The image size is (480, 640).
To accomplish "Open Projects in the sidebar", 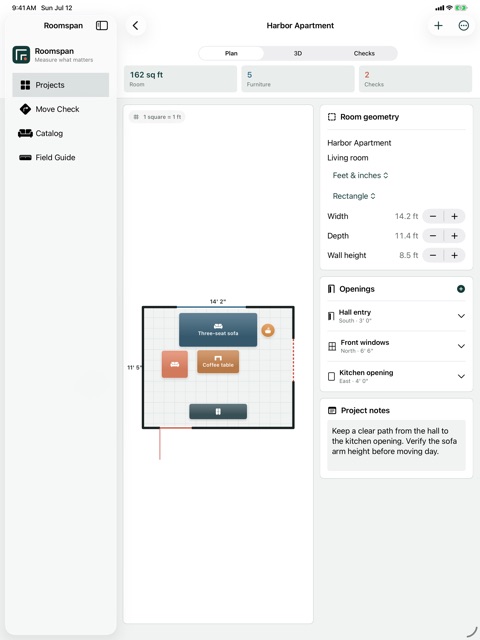I will [x=61, y=85].
